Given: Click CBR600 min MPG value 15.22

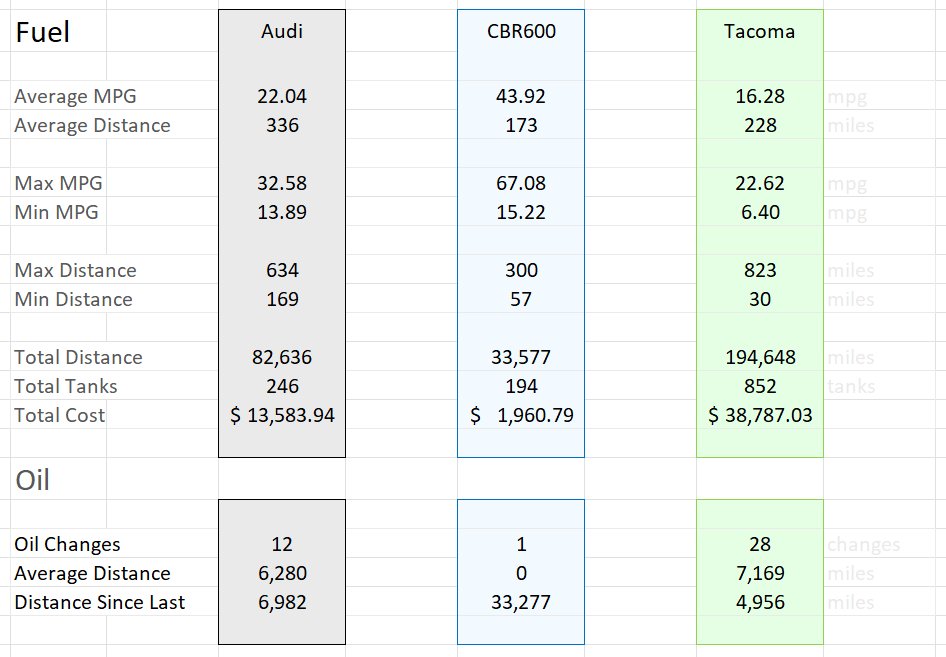Looking at the screenshot, I should (x=521, y=212).
